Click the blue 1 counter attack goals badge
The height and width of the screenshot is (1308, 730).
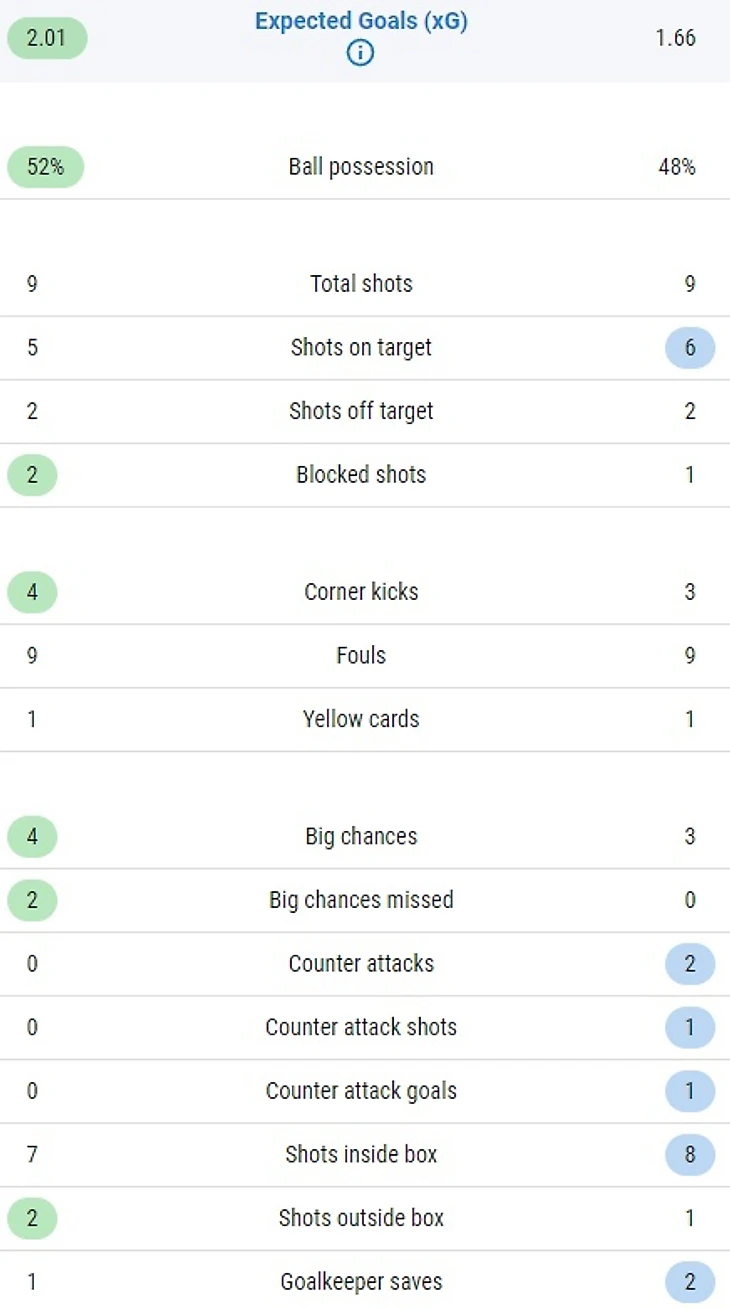[x=690, y=1091]
